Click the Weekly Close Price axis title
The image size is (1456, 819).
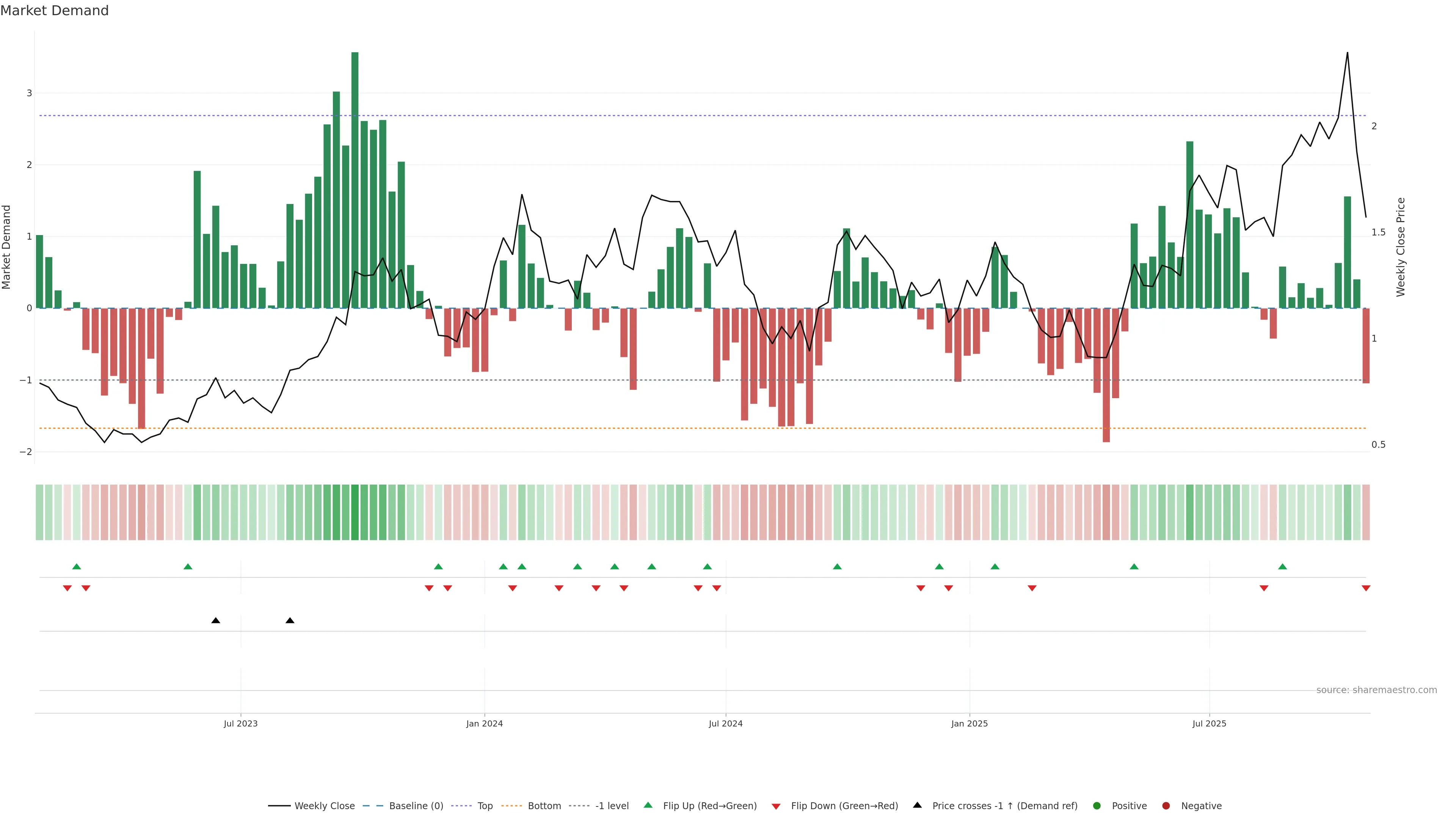(1401, 247)
